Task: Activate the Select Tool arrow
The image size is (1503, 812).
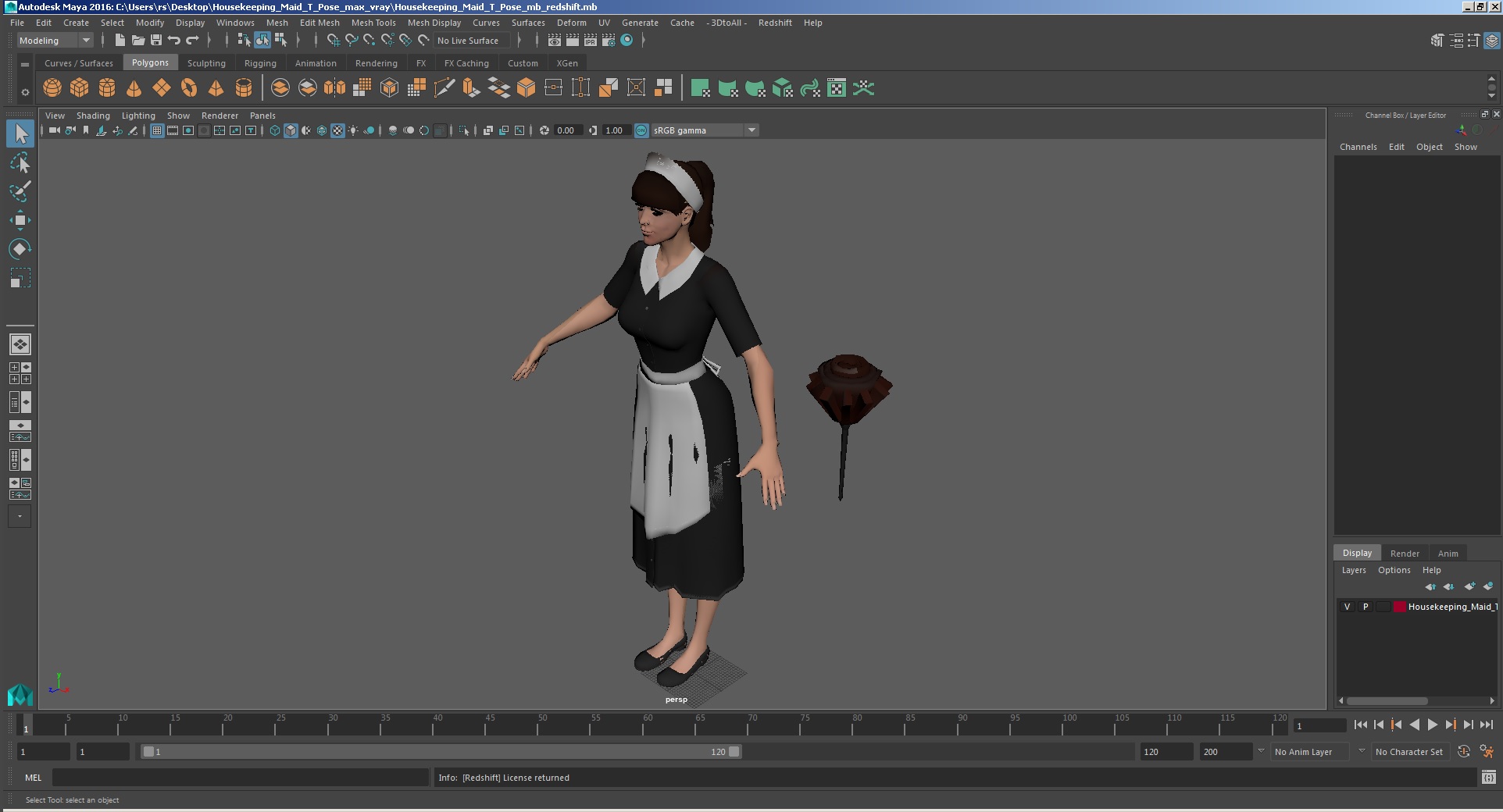Action: point(20,134)
